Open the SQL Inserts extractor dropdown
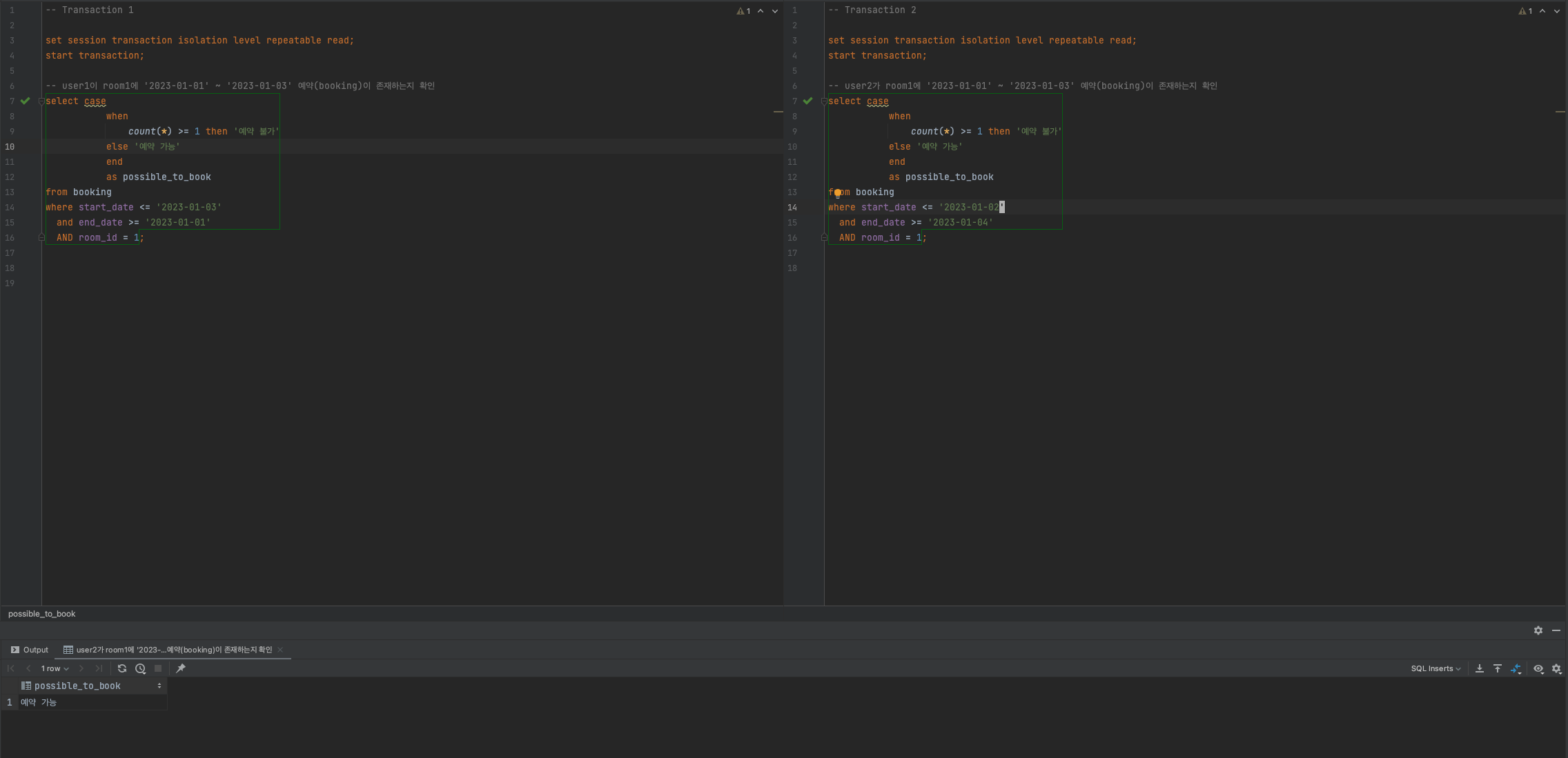 click(1435, 668)
